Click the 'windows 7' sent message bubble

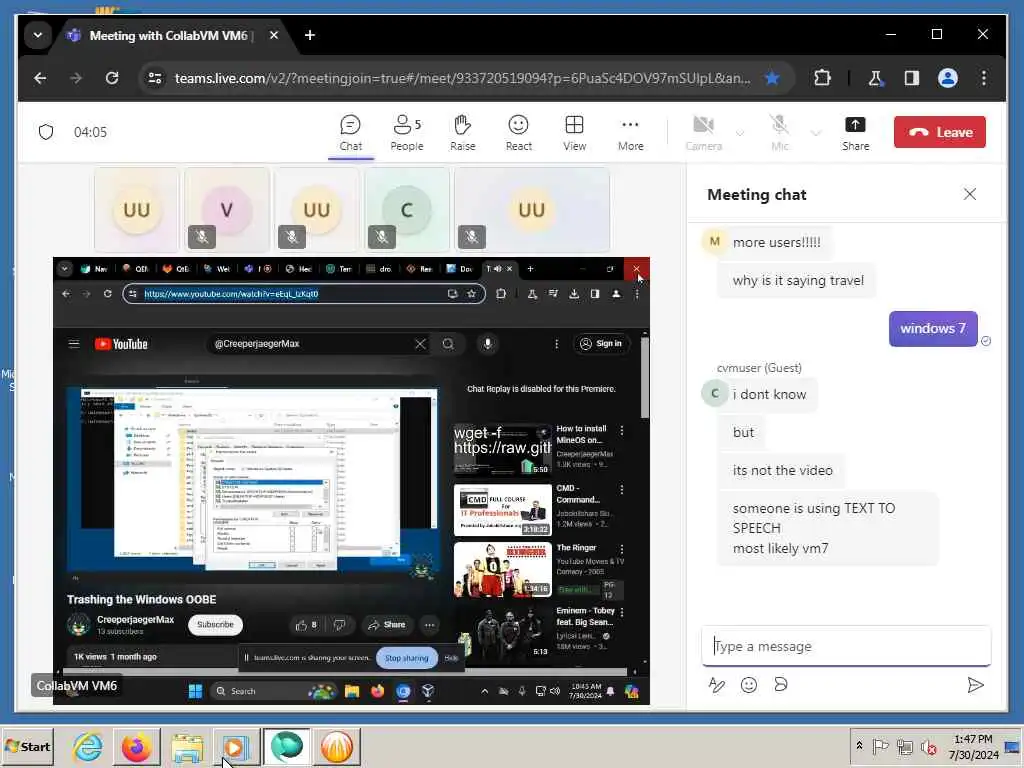933,328
